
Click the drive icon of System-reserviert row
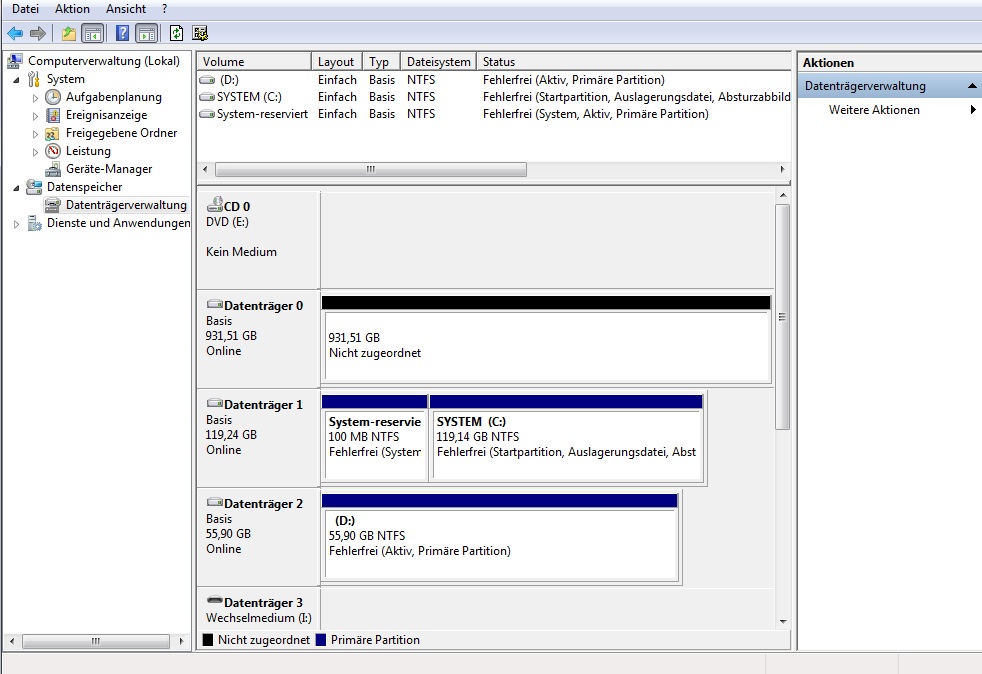[x=207, y=114]
